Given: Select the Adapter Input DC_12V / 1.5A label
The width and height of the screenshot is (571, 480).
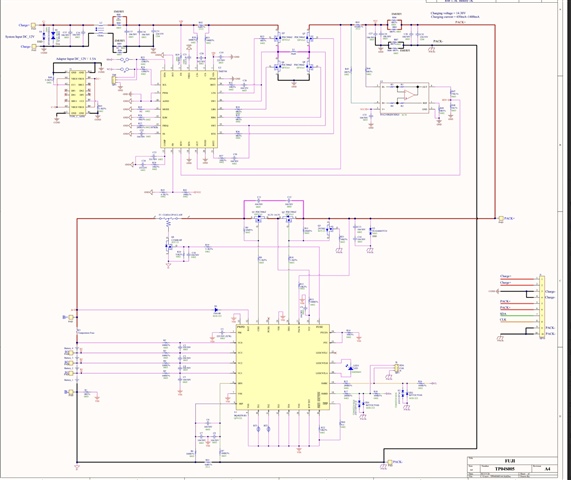Looking at the screenshot, I should 76,58.
